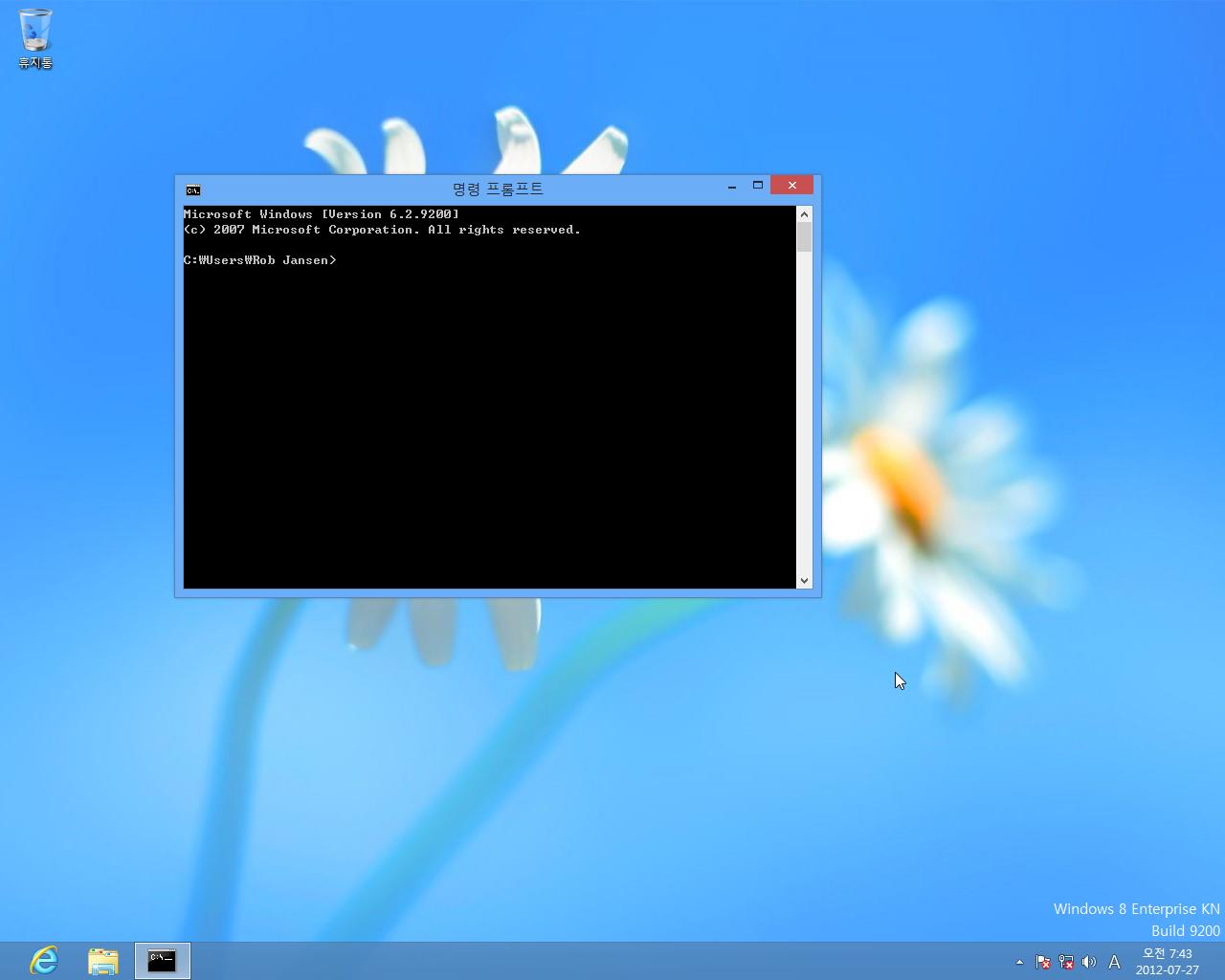The image size is (1225, 980).
Task: Close the Command Prompt window
Action: [791, 186]
